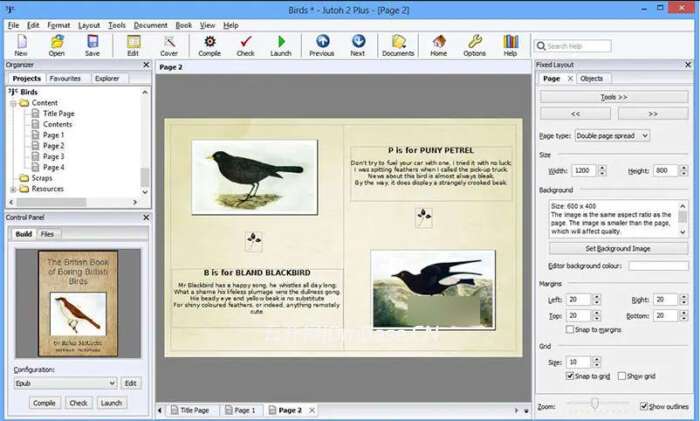Close the Control Panel pane
This screenshot has height=421, width=700.
tap(146, 217)
